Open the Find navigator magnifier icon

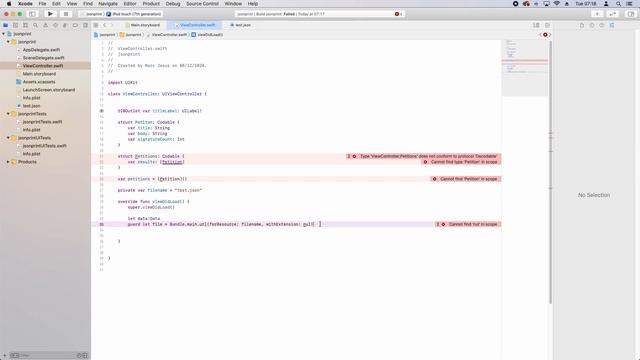pos(36,25)
